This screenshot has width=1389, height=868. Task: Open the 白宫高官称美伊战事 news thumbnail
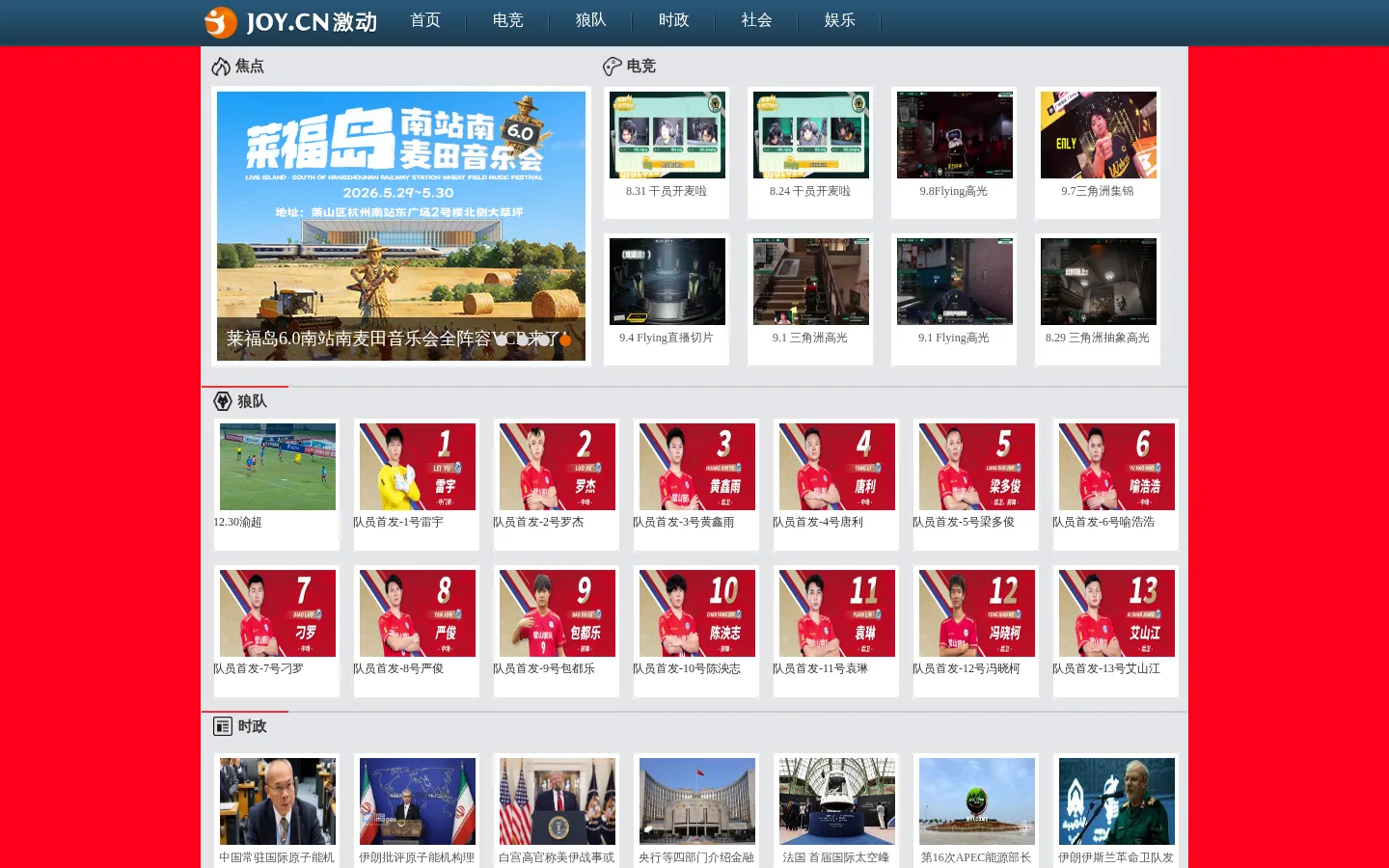[x=558, y=801]
